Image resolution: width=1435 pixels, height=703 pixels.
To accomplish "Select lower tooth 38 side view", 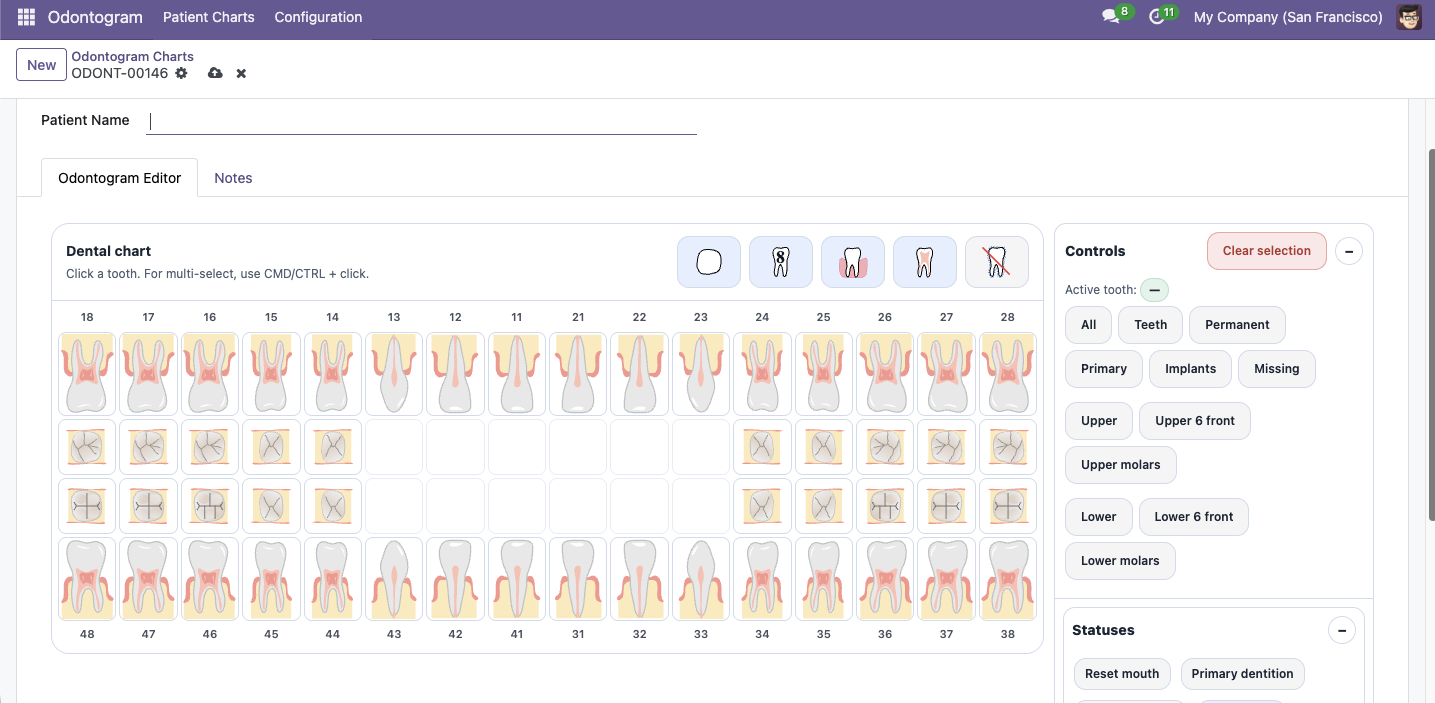I will pyautogui.click(x=1008, y=579).
